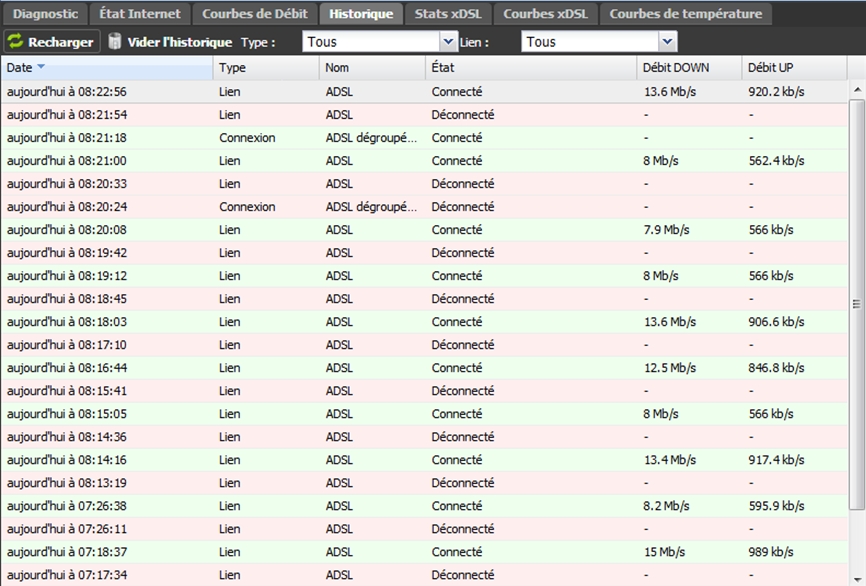Click the Date column sort arrow
The width and height of the screenshot is (866, 586).
[x=41, y=68]
